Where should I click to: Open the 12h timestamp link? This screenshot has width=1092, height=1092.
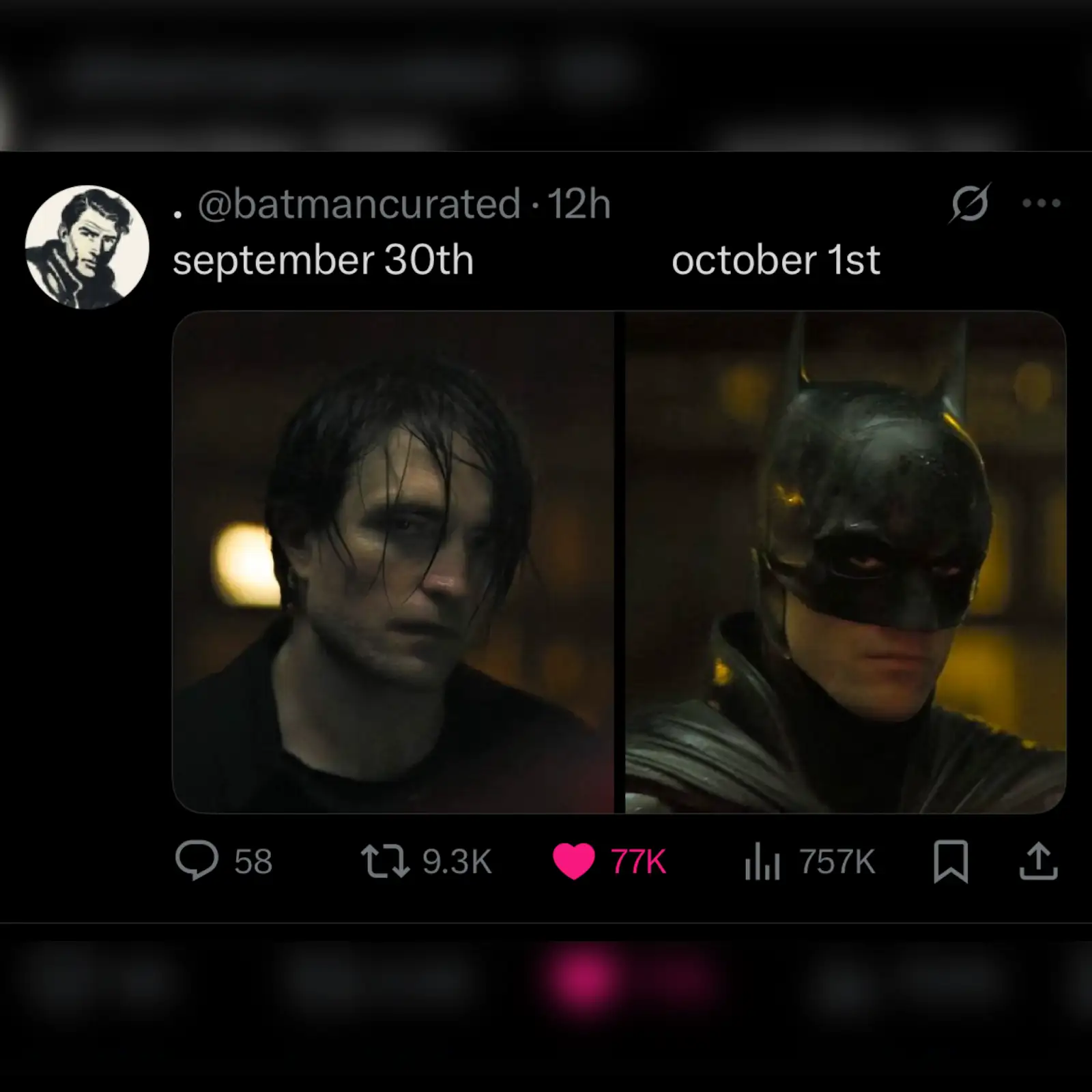pyautogui.click(x=579, y=204)
